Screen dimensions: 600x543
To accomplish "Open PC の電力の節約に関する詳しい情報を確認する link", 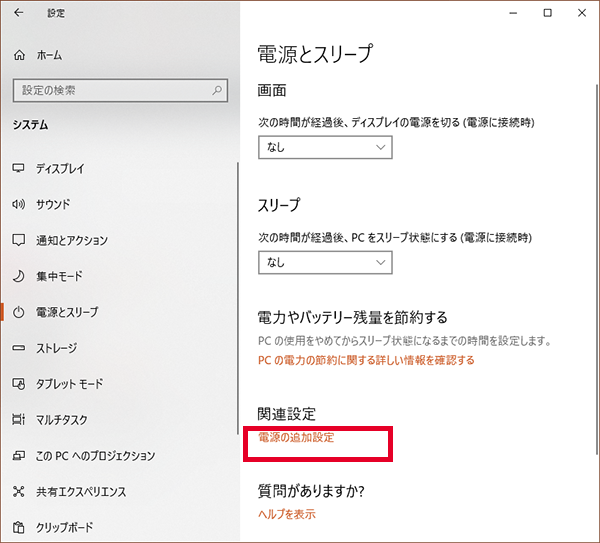I will pos(366,360).
